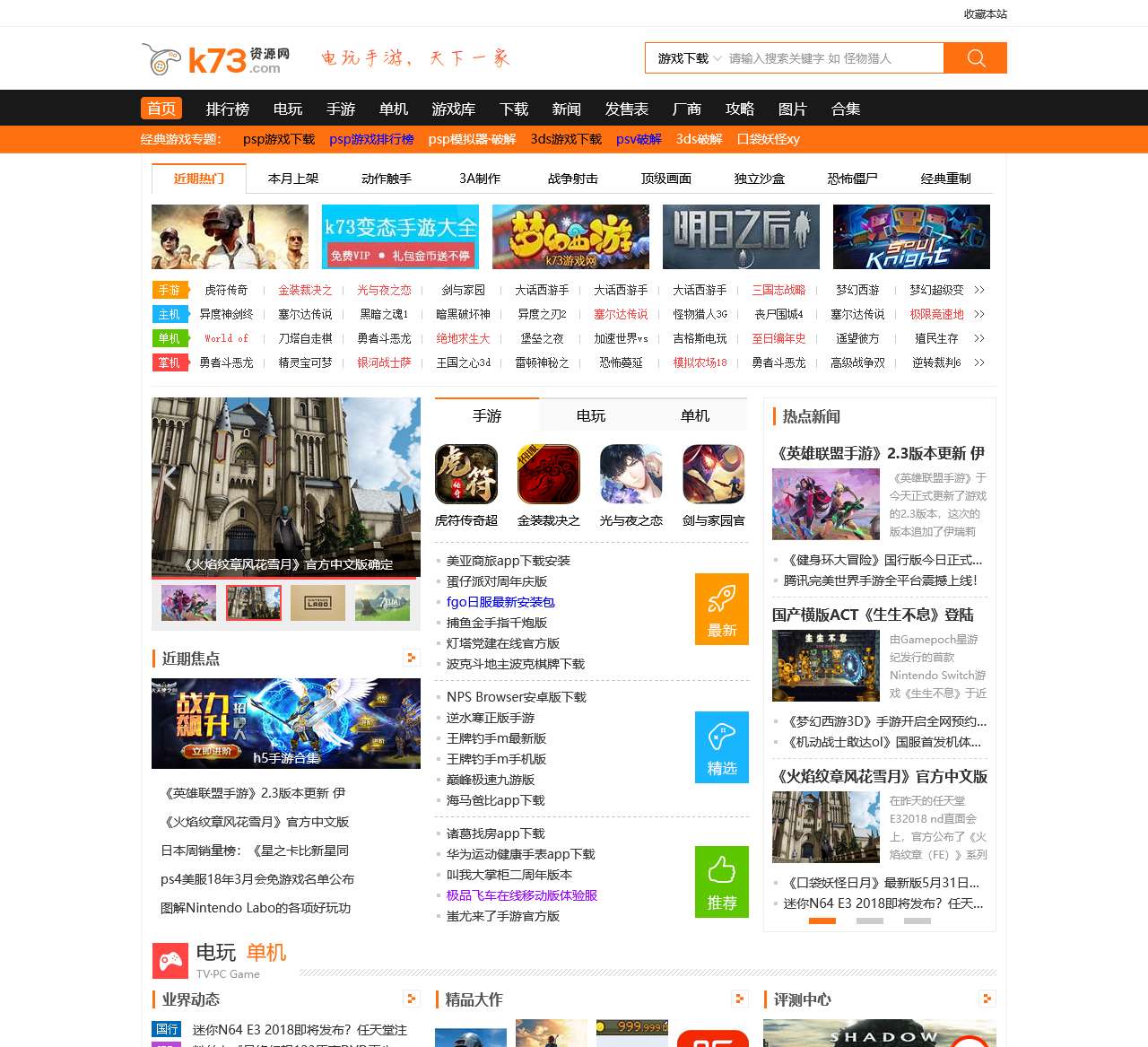Switch to the 战争射击 tab

573,179
